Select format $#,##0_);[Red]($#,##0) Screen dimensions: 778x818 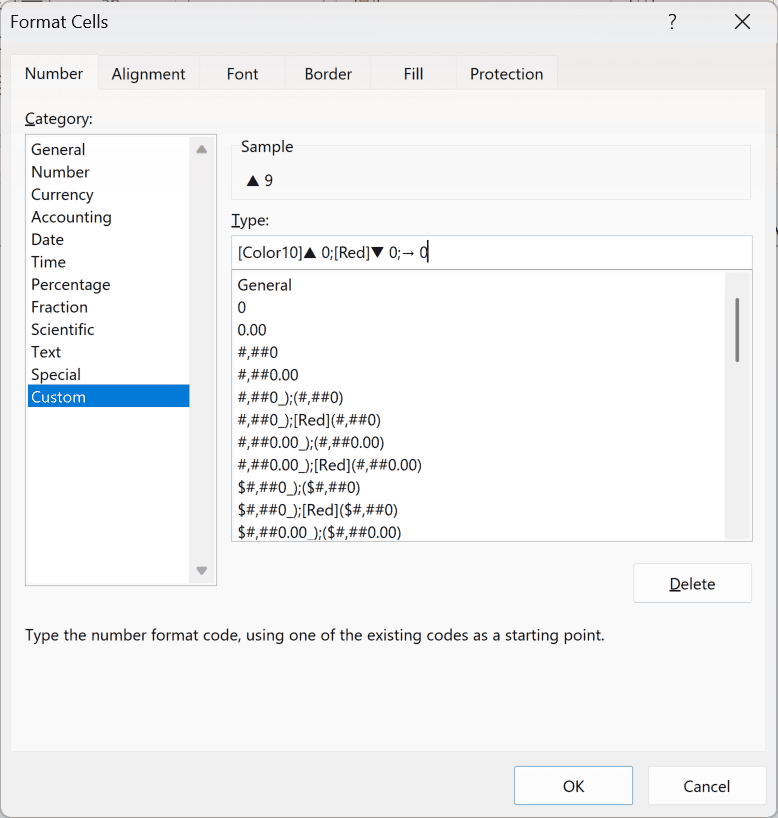tap(478, 509)
